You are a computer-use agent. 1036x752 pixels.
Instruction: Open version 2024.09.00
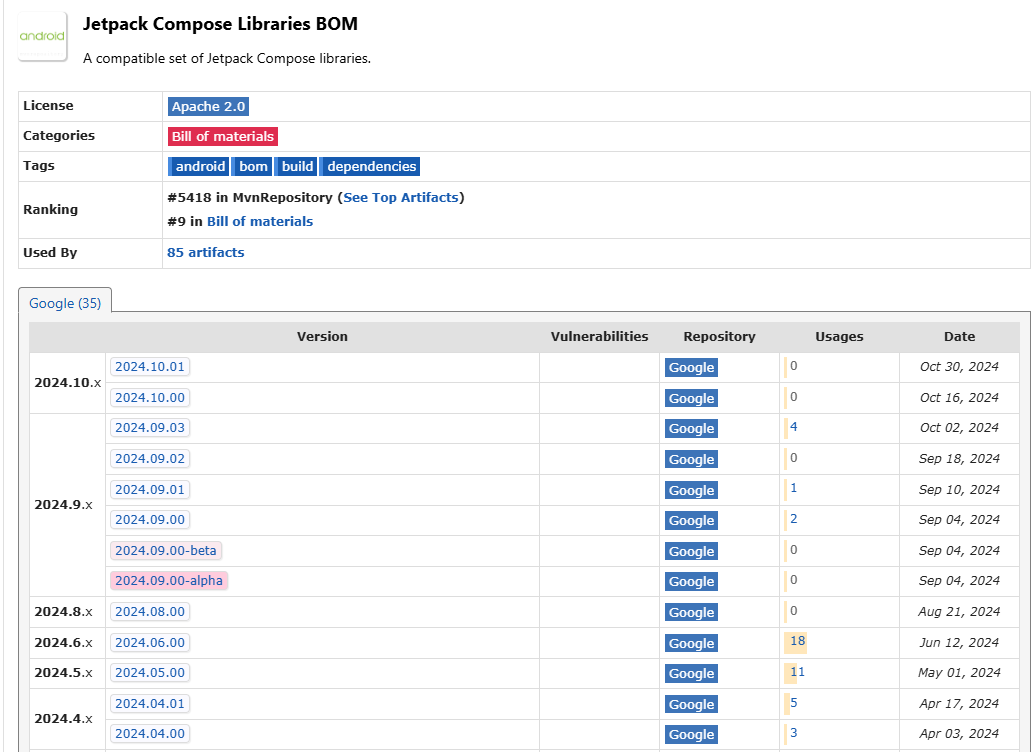click(x=150, y=519)
